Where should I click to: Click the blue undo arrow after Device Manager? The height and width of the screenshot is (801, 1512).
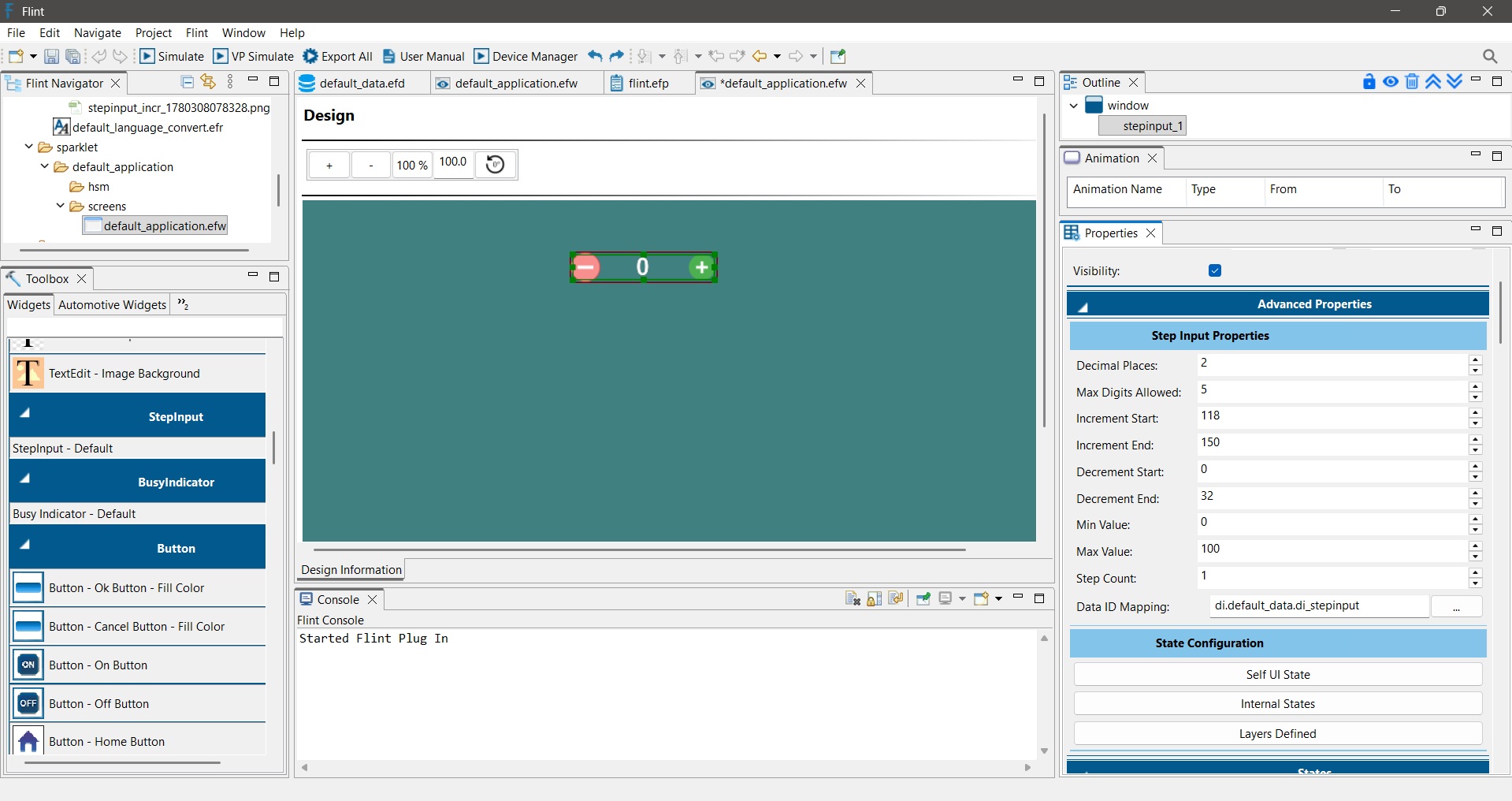tap(595, 56)
